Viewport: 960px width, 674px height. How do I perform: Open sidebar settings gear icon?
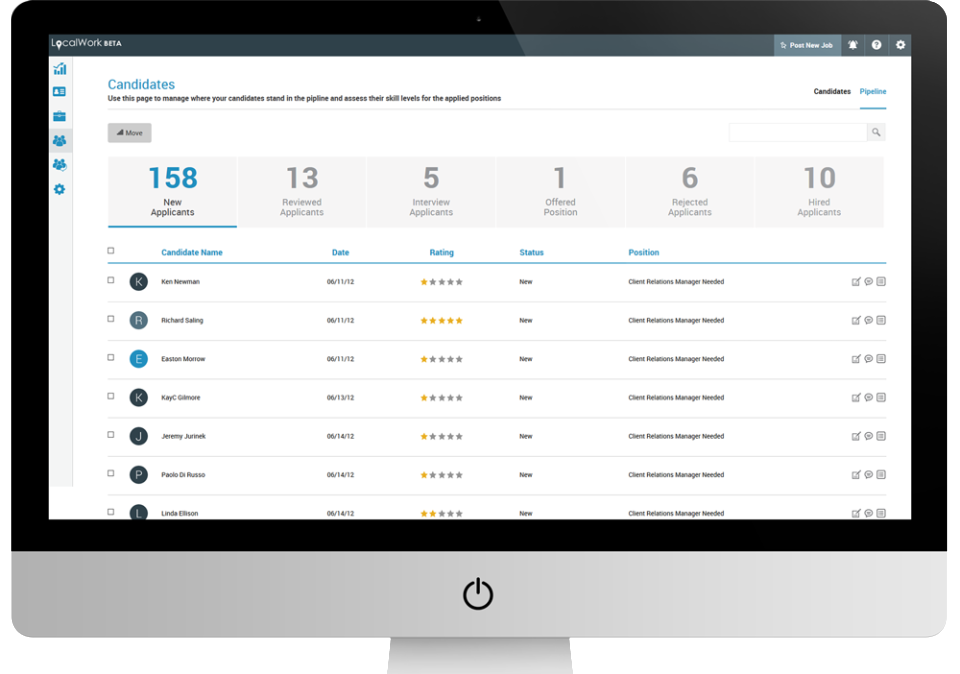(59, 188)
